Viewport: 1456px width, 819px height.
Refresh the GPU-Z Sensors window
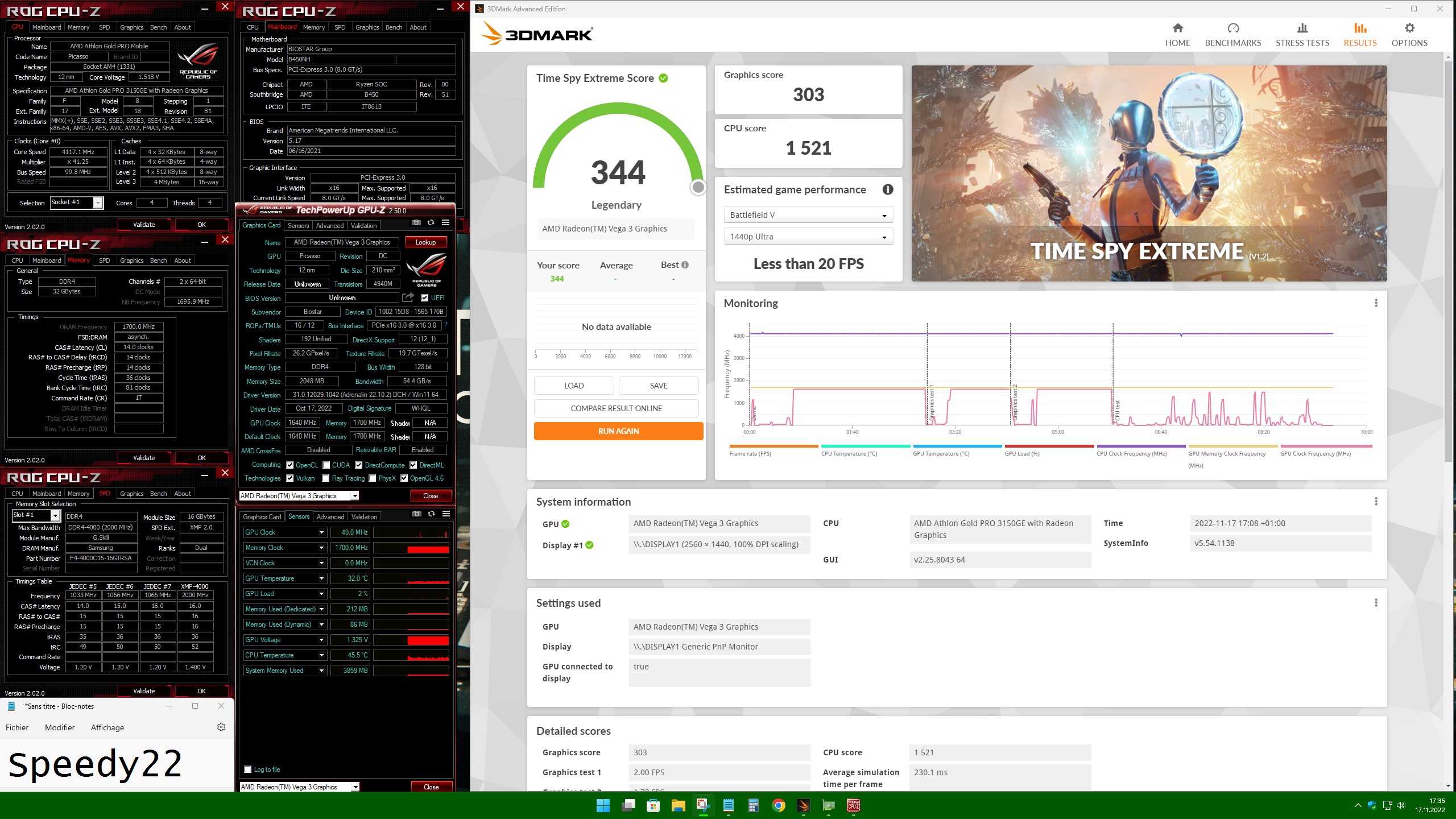pyautogui.click(x=431, y=514)
